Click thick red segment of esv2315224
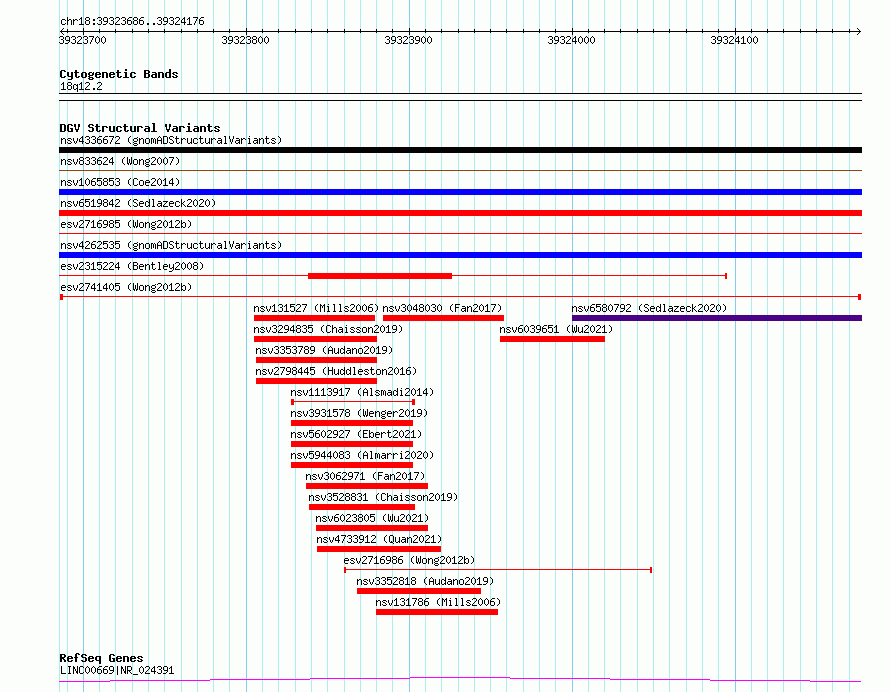 click(x=380, y=276)
